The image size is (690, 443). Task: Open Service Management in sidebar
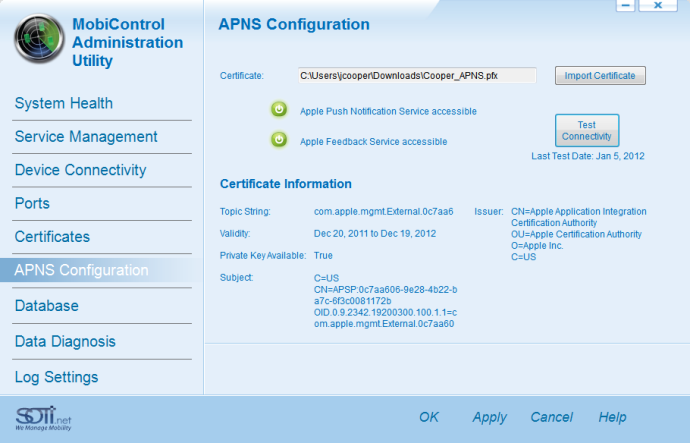[86, 137]
